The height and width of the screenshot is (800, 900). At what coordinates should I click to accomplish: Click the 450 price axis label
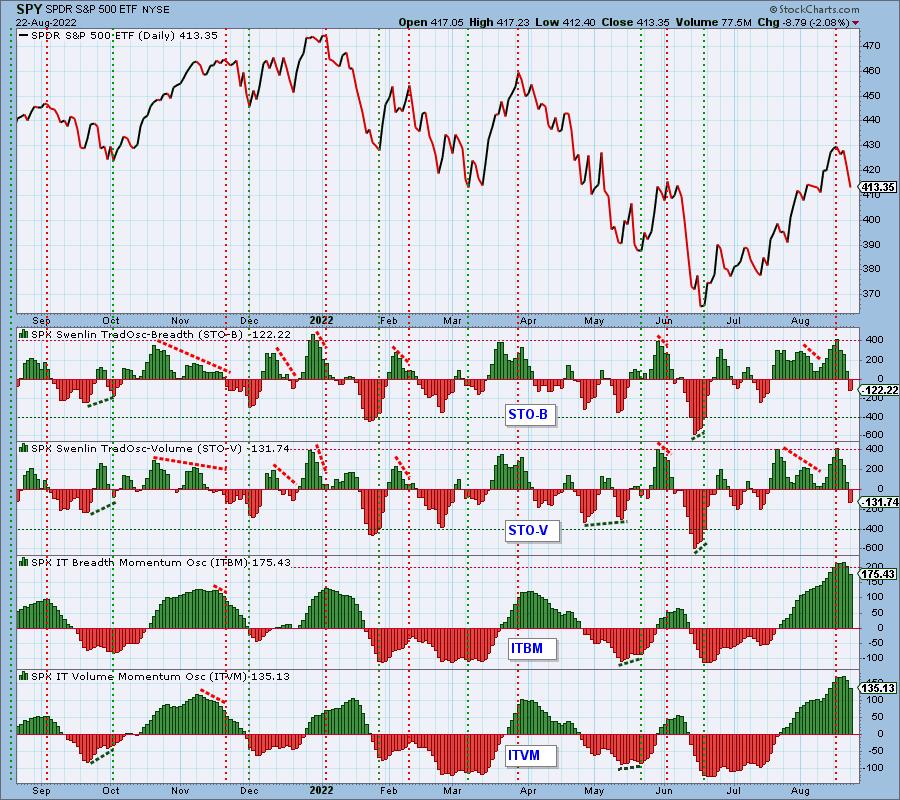871,95
